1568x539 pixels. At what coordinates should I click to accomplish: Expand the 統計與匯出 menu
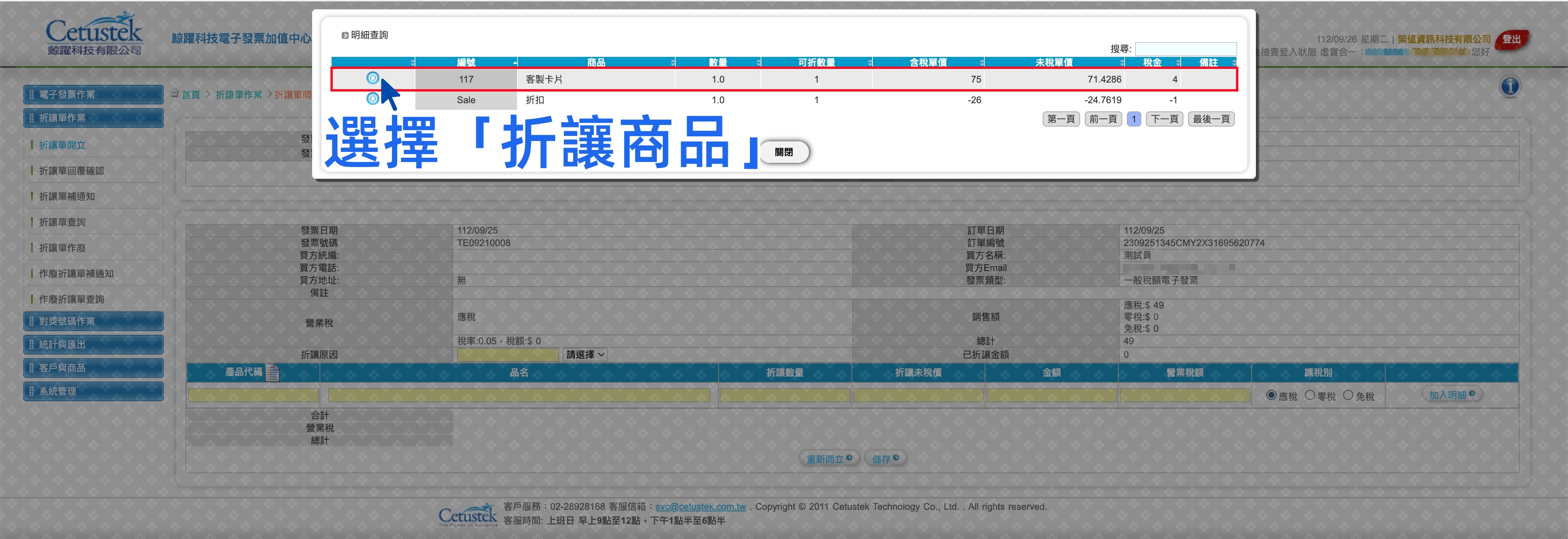(94, 344)
